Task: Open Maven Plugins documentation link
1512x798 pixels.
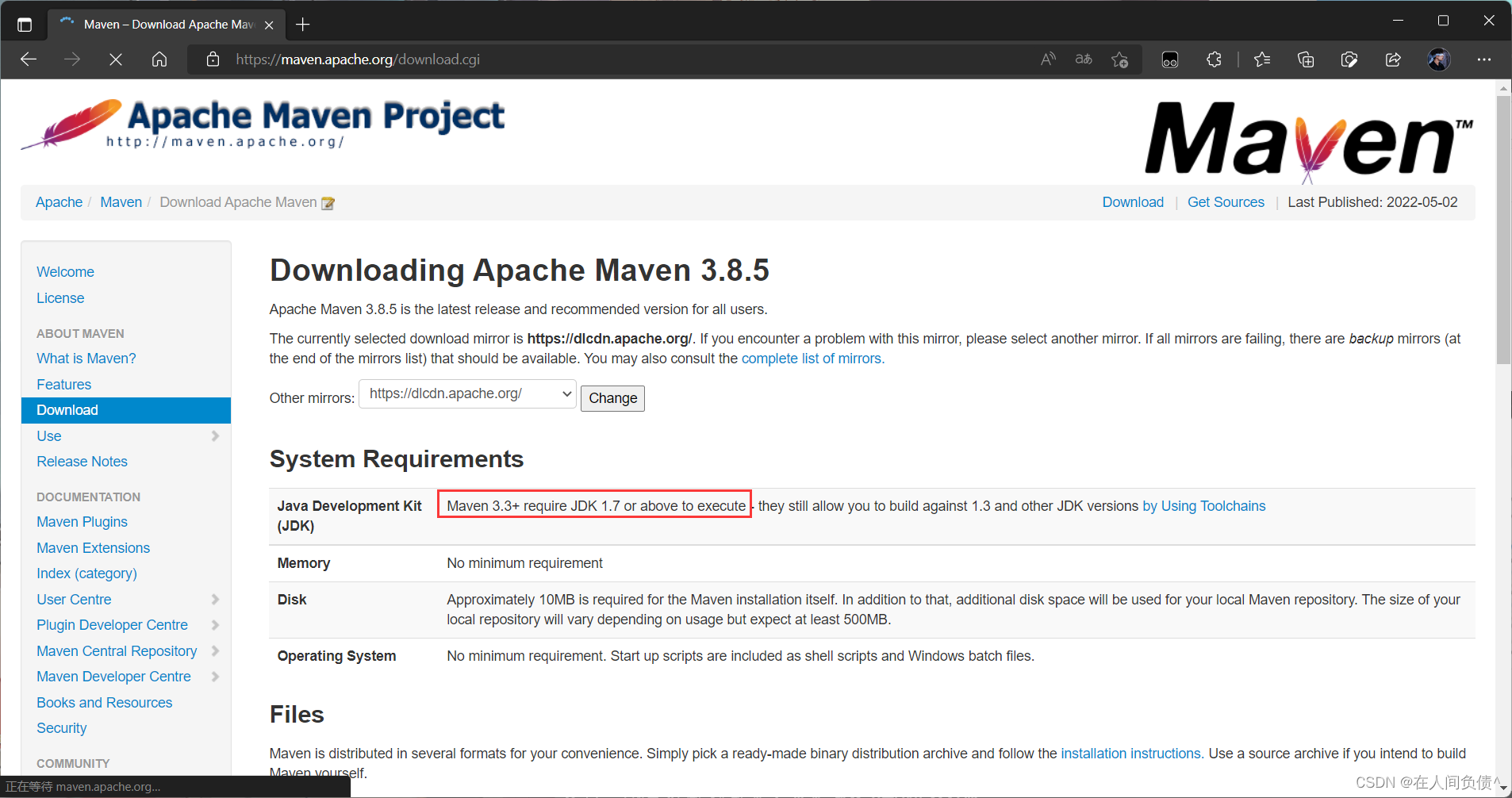Action: click(82, 522)
